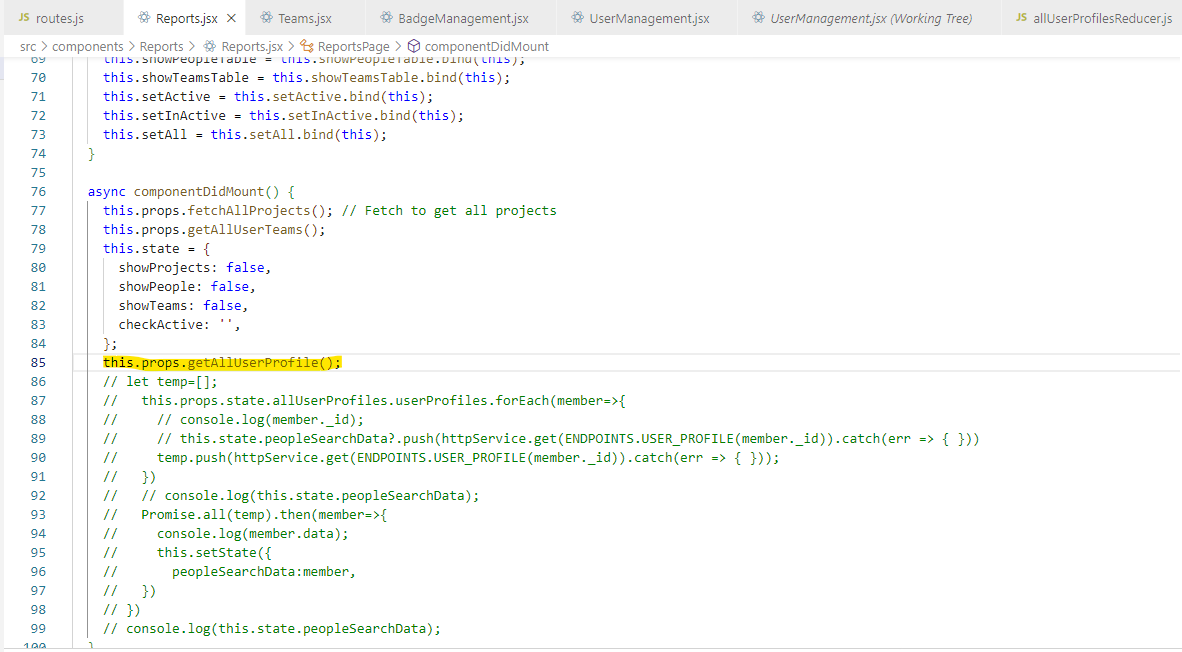
Task: Expand breadcrumb chevron after 'Reports' folder
Action: click(192, 47)
